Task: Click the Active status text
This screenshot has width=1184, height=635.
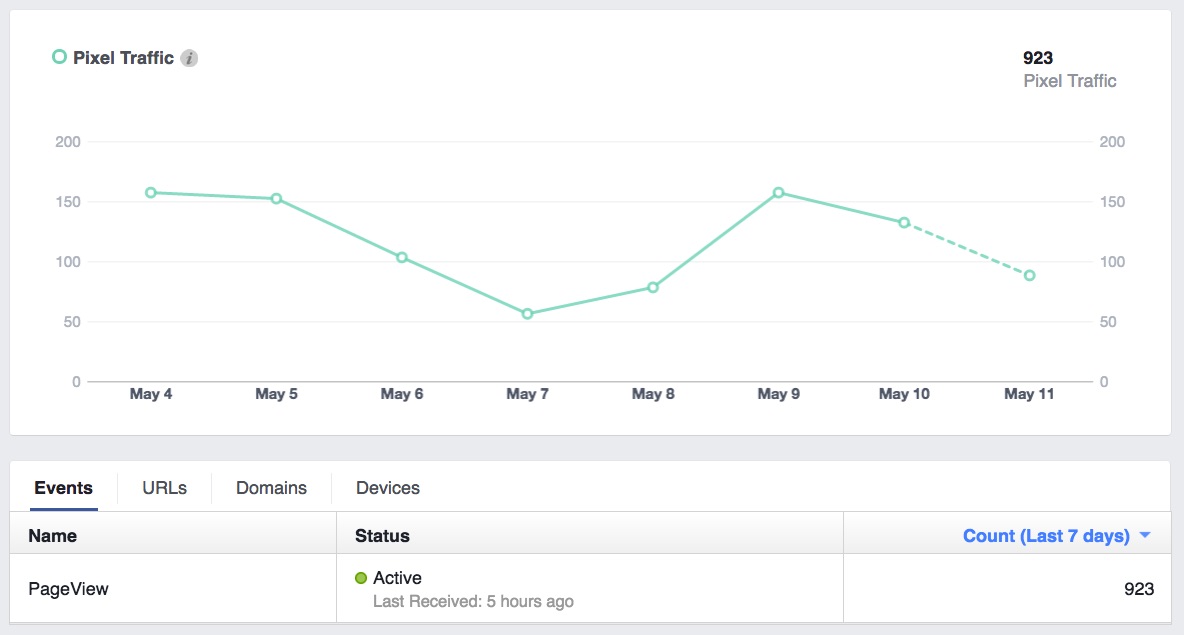Action: point(397,578)
